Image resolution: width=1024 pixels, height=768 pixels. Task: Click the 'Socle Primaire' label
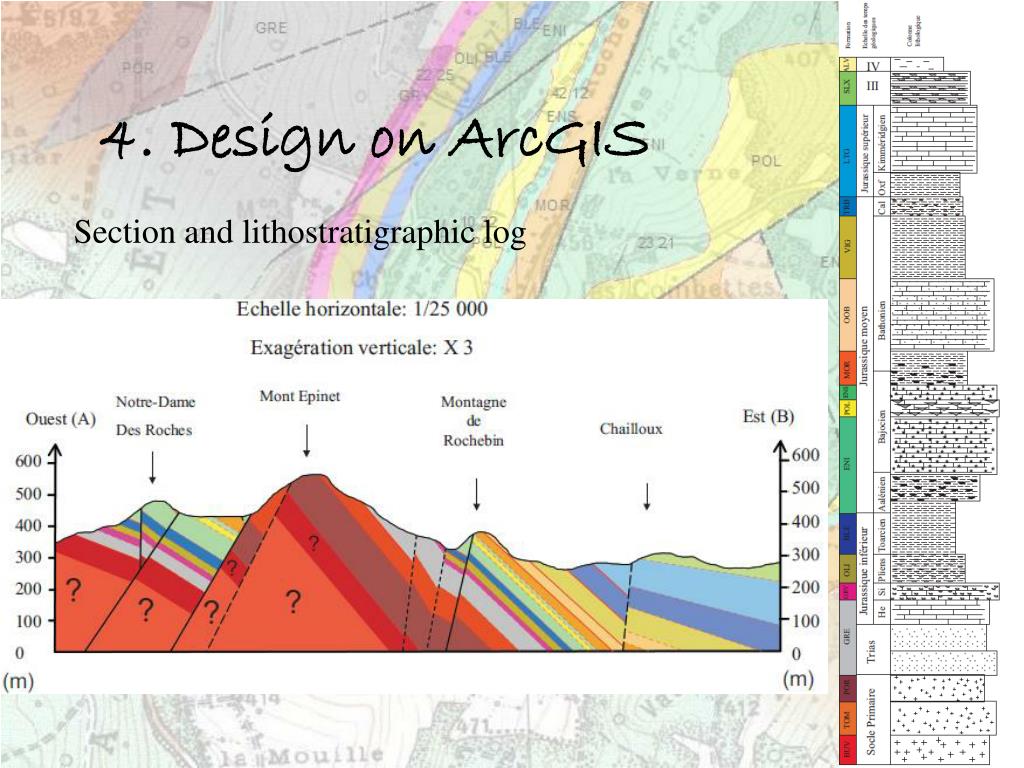[871, 721]
